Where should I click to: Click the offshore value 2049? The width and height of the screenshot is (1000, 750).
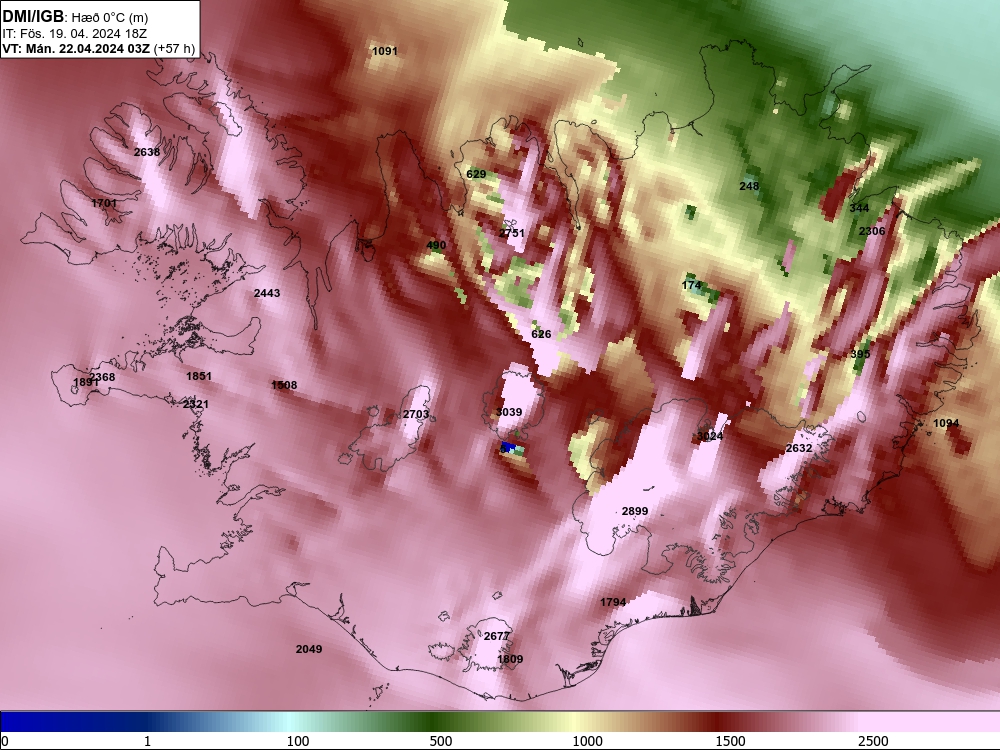(309, 649)
